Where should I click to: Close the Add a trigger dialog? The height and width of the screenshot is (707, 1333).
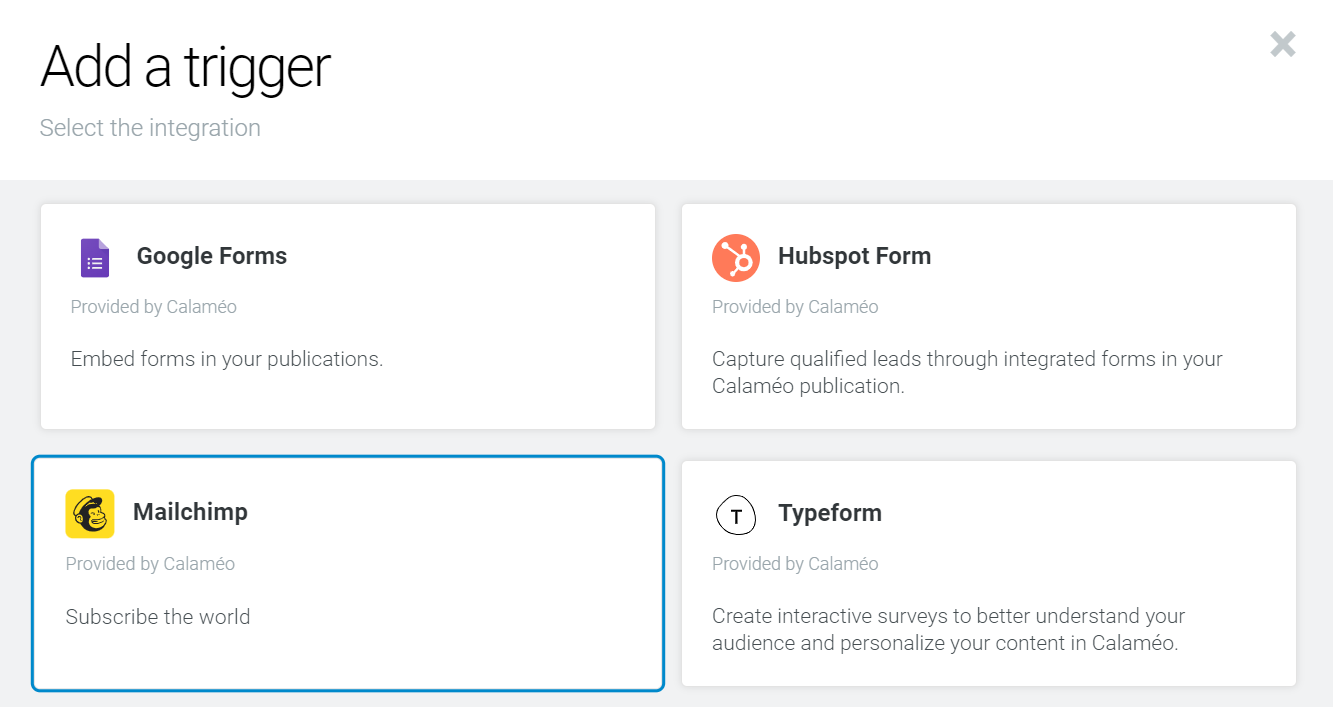(x=1283, y=44)
